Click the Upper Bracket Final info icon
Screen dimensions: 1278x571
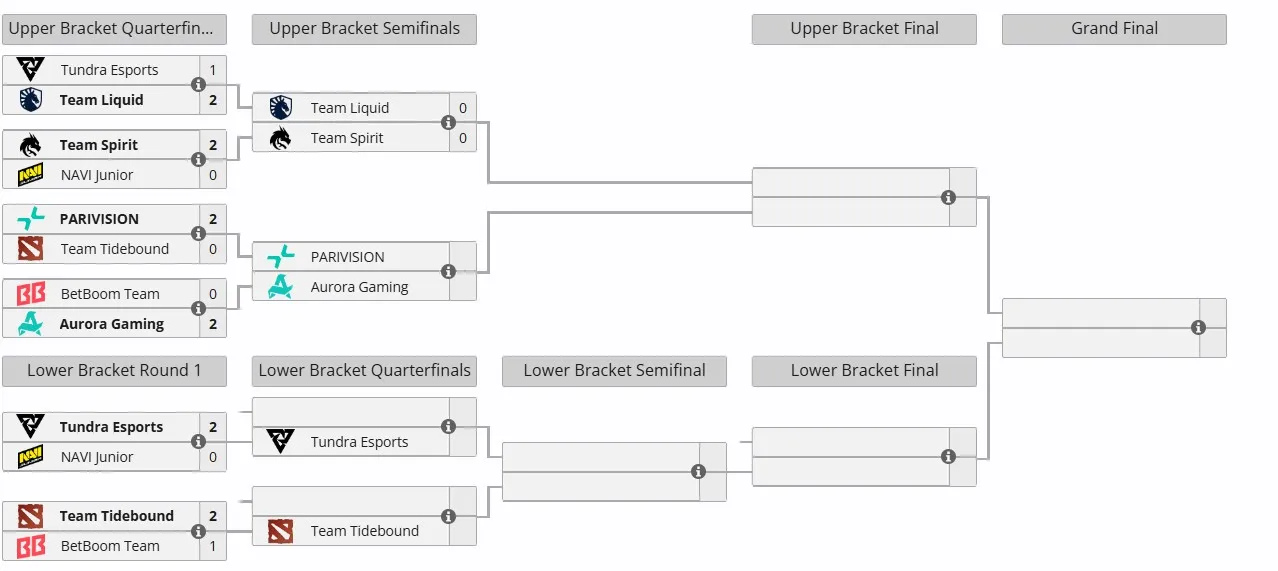coord(948,197)
